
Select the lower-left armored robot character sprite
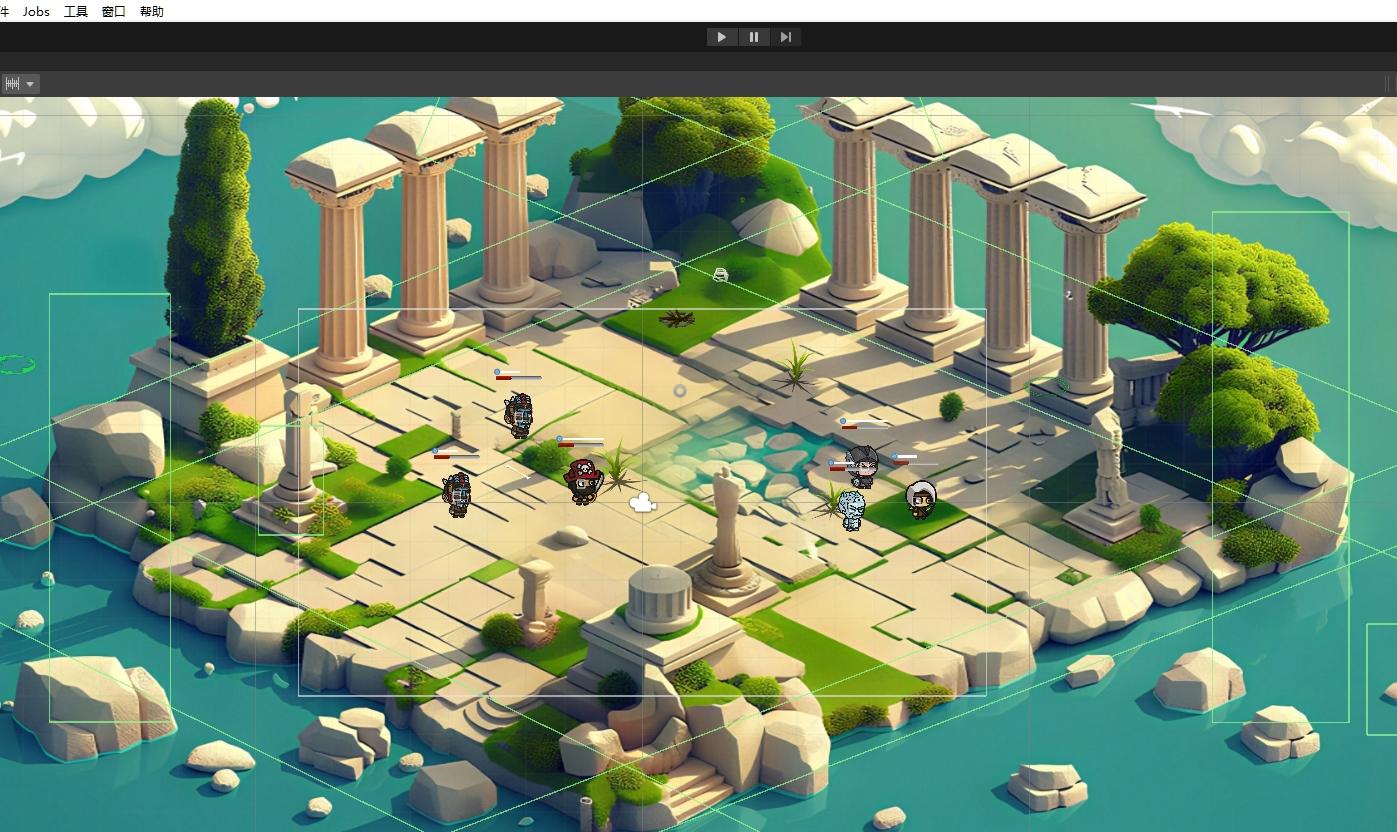[x=457, y=494]
